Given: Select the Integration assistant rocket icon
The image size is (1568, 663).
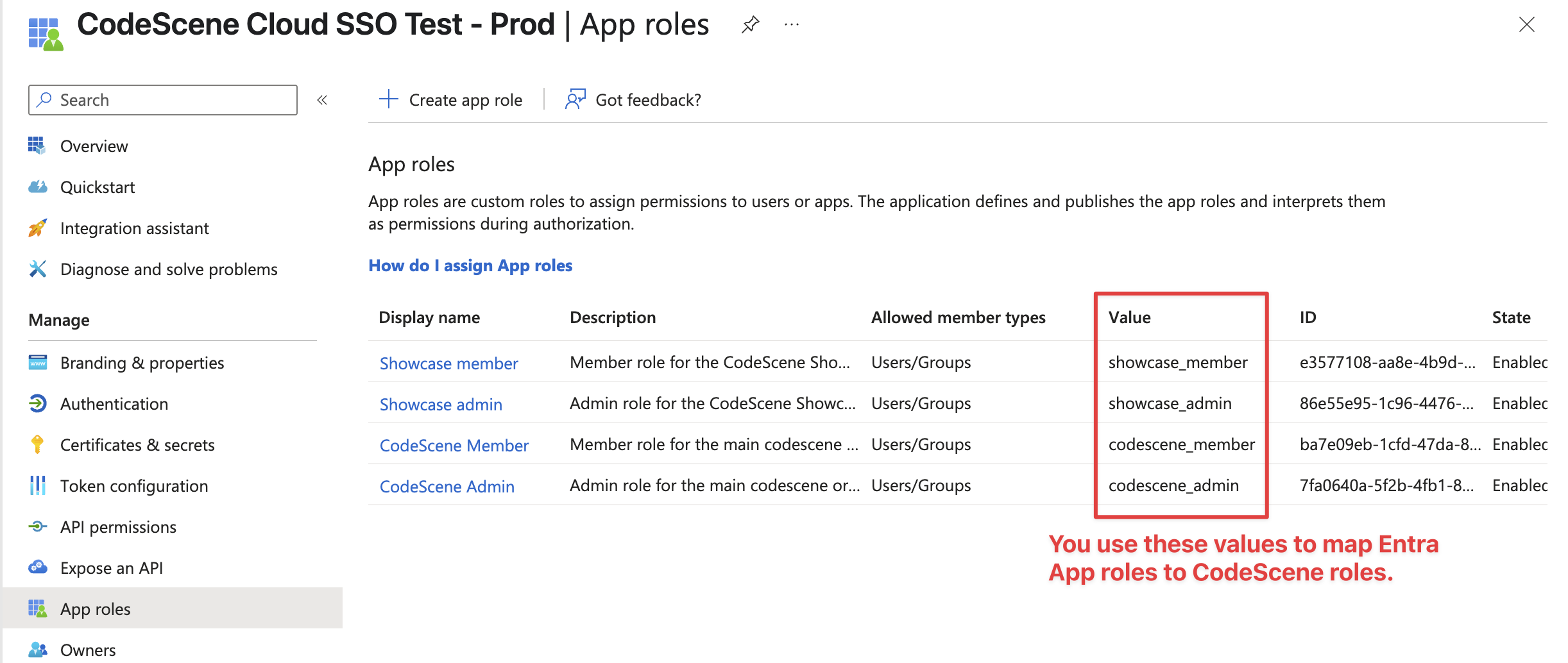Looking at the screenshot, I should pos(38,228).
